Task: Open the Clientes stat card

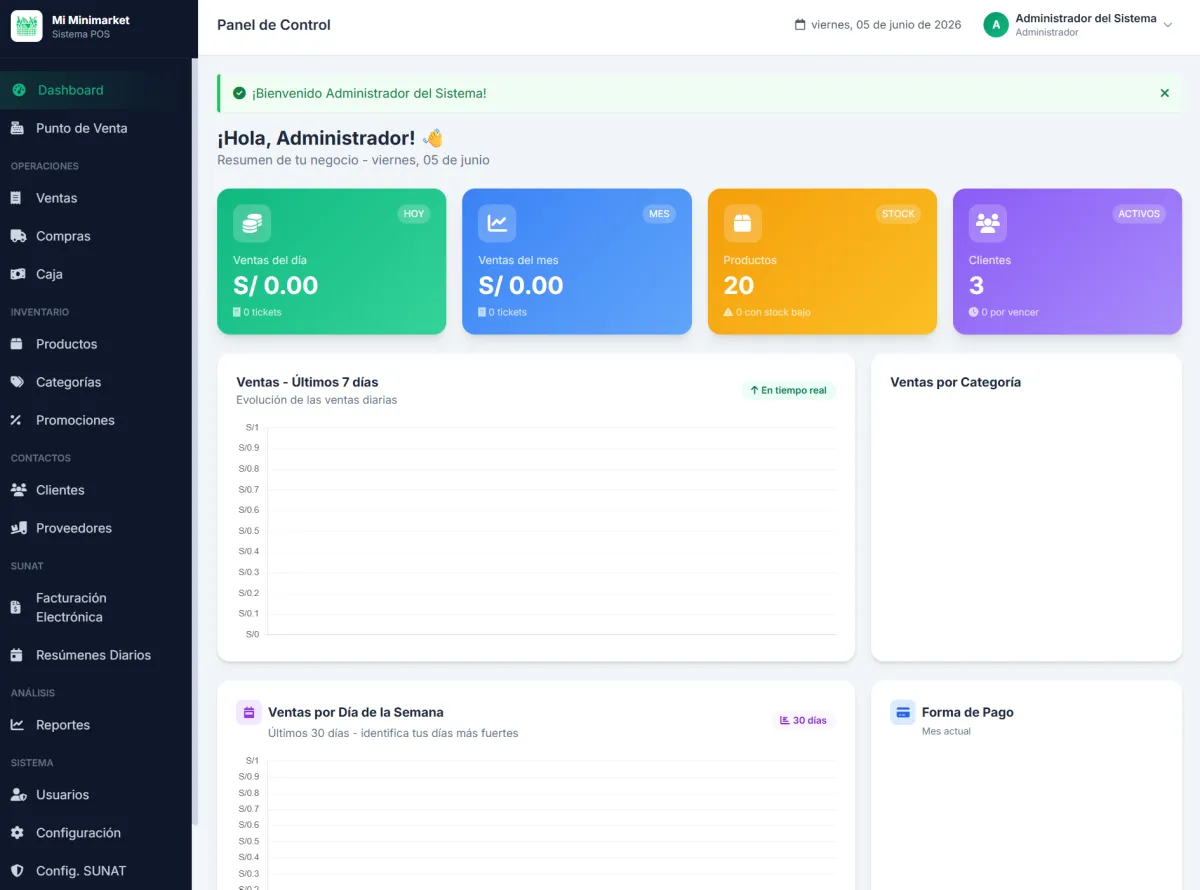Action: 1067,261
